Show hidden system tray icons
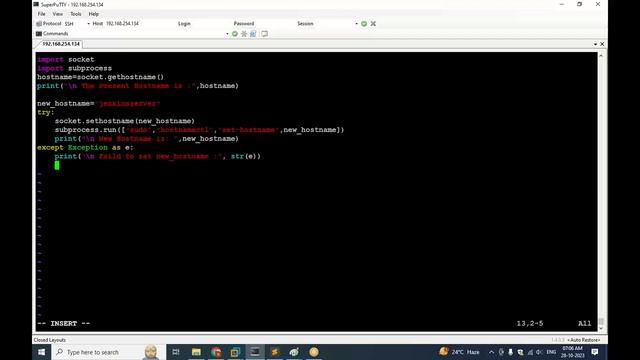The image size is (640, 360). click(x=491, y=352)
